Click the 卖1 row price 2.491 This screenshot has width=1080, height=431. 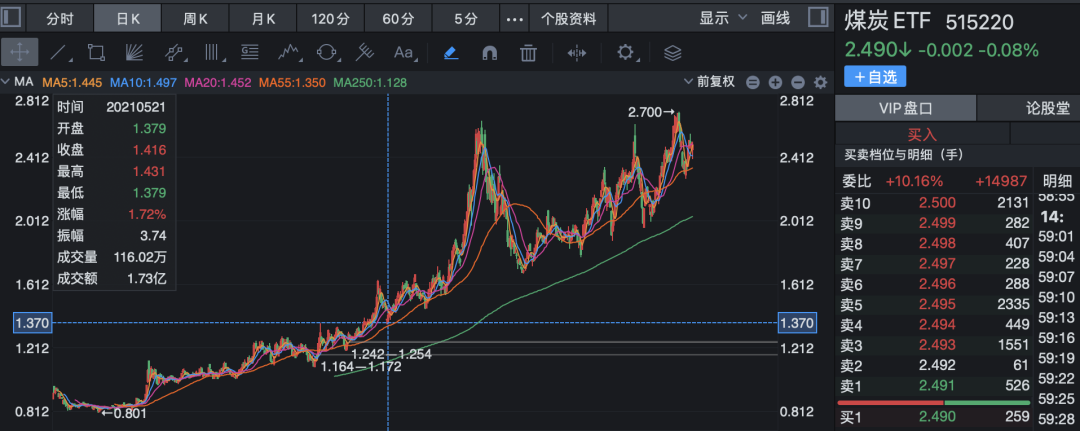[x=938, y=385]
